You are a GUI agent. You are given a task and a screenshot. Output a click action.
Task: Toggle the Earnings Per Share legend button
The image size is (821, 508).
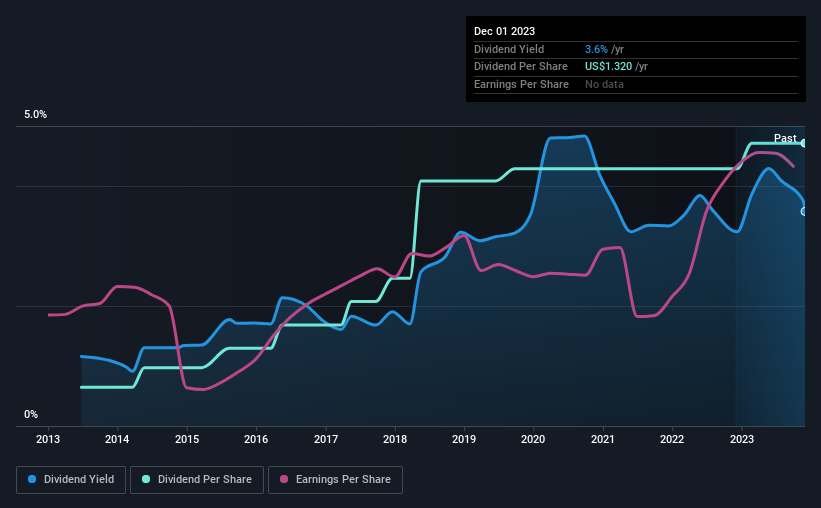tap(335, 480)
